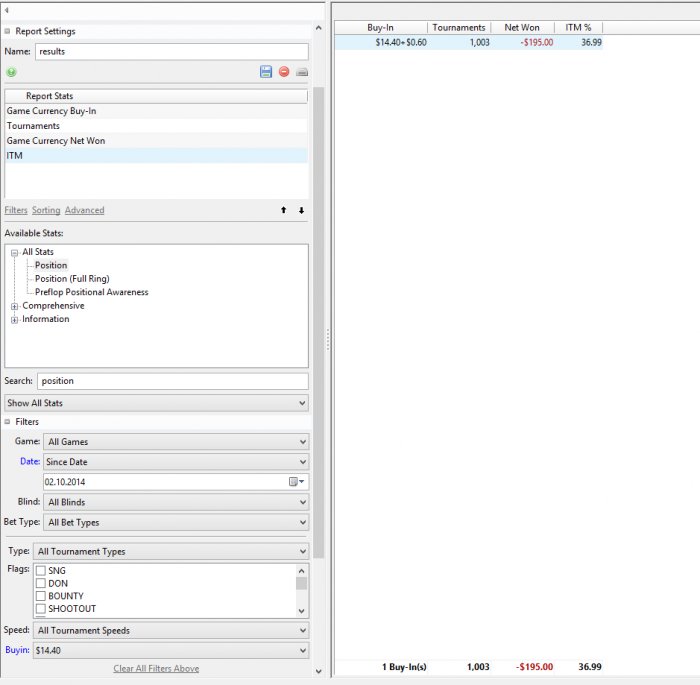Click the gray printer icon
Screen dimensions: 700x685
pos(301,72)
